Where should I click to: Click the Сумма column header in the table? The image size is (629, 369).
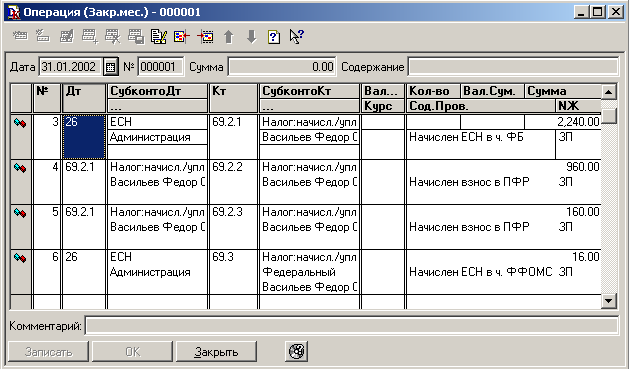coord(563,91)
